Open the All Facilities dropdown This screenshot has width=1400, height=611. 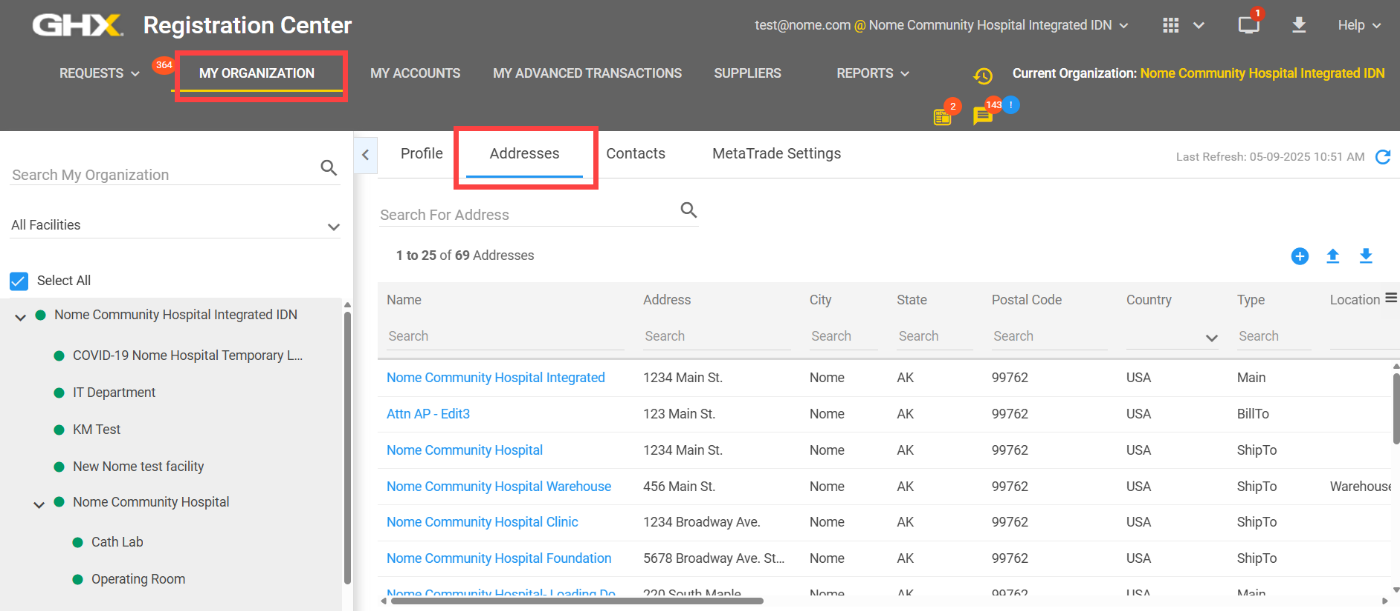click(x=333, y=226)
